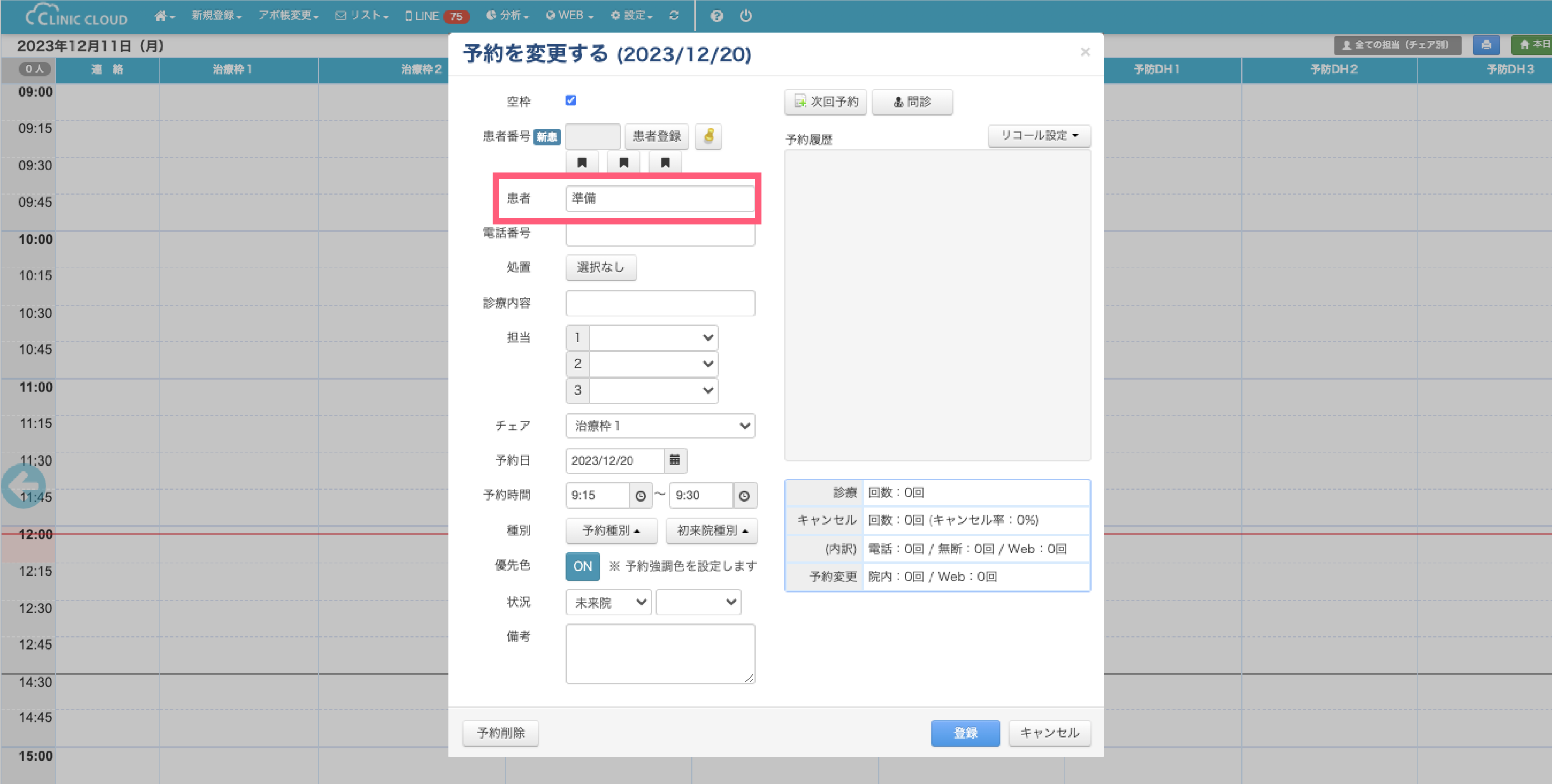The width and height of the screenshot is (1552, 784).
Task: Click the help question mark icon
Action: point(716,16)
